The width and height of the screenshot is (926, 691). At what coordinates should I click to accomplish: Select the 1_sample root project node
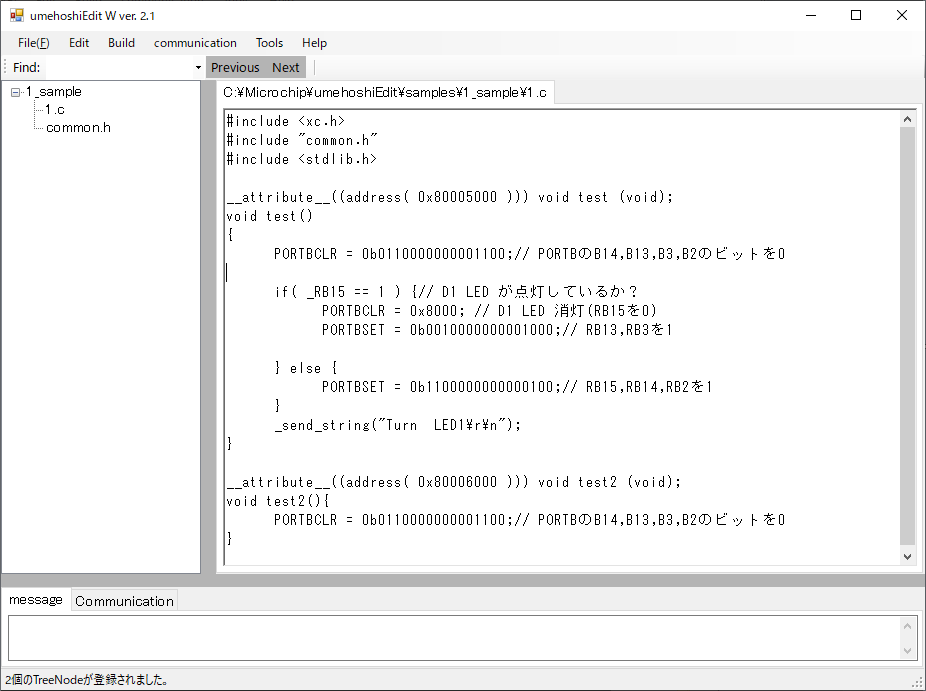(x=54, y=92)
